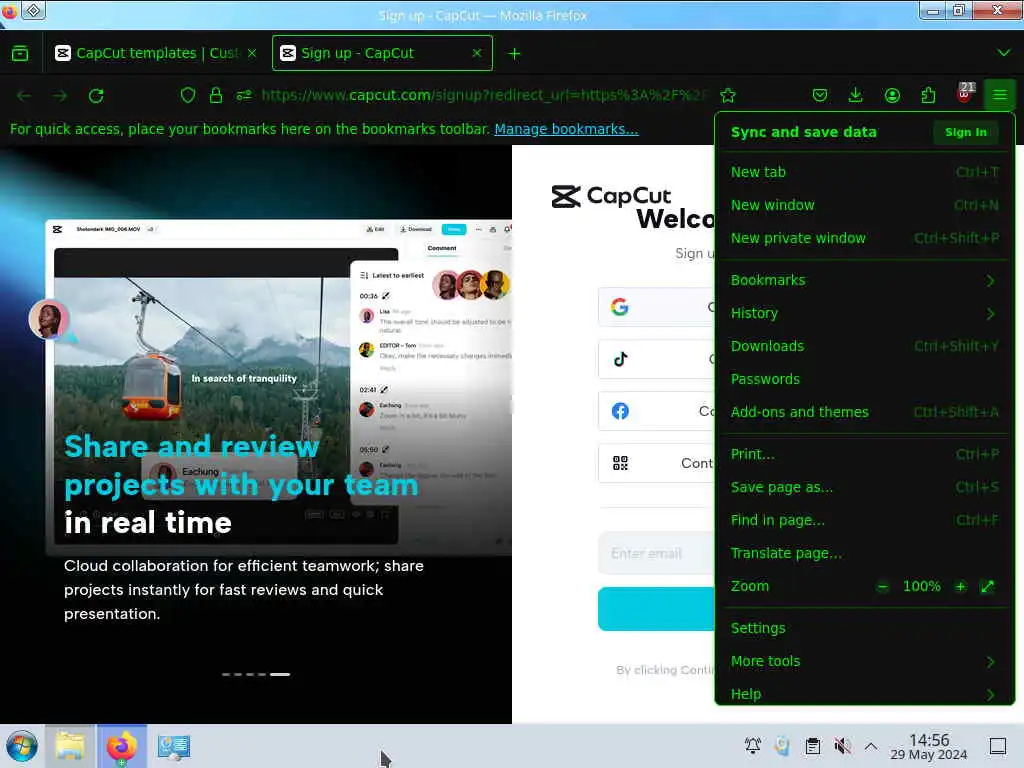Continue with Facebook sign-up button
The width and height of the screenshot is (1024, 768).
click(x=656, y=411)
